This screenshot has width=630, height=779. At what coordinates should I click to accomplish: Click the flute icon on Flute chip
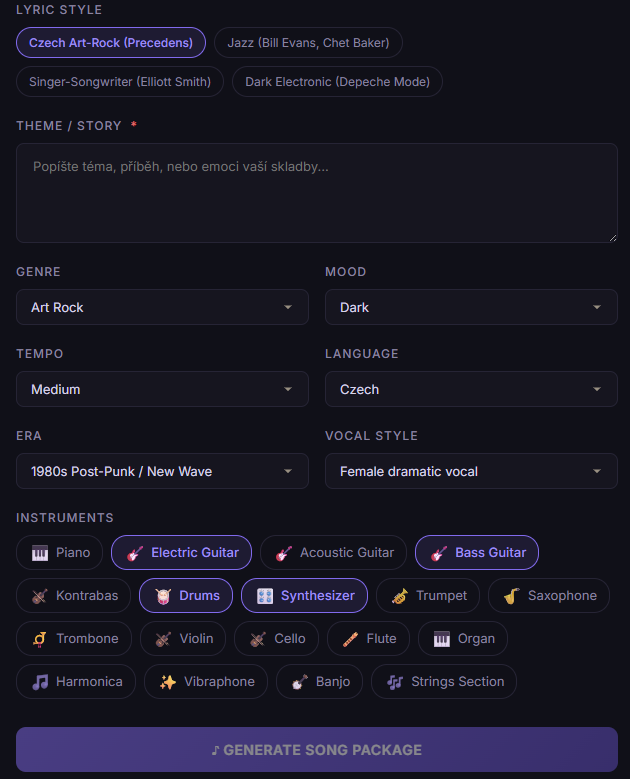coord(350,638)
